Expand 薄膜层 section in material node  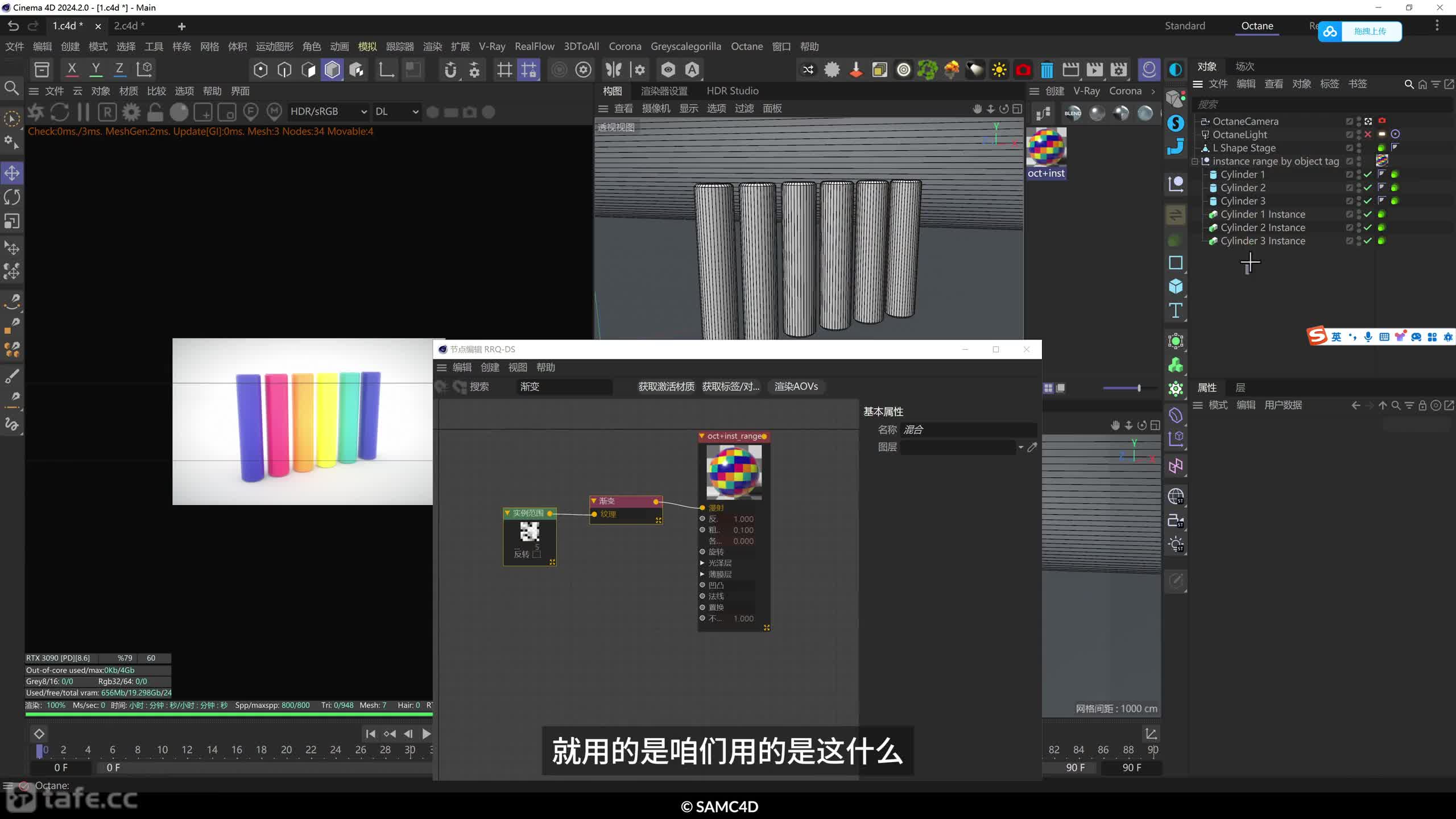(702, 574)
